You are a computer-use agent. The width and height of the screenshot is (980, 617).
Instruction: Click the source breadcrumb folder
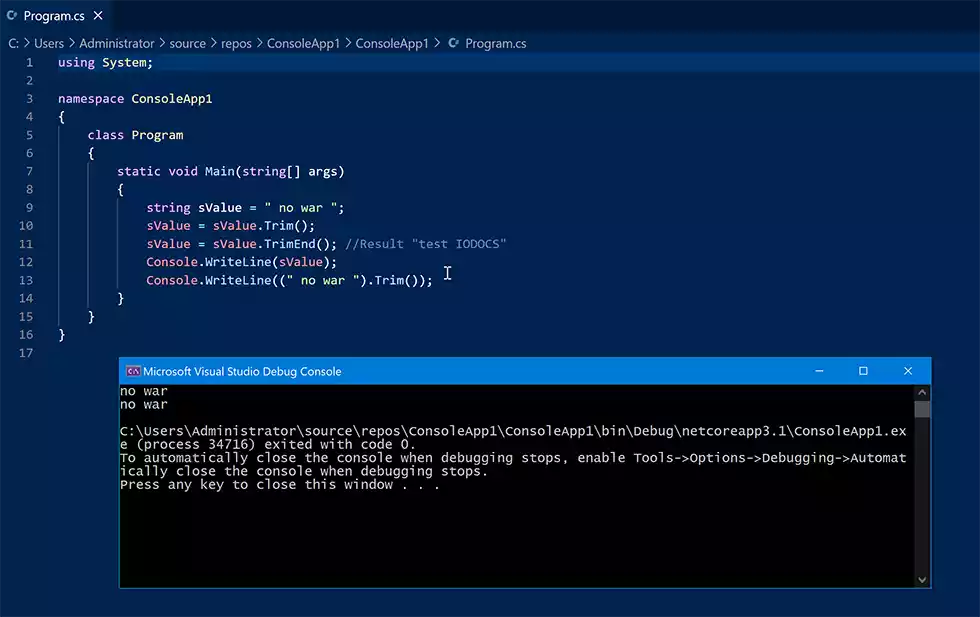point(187,44)
